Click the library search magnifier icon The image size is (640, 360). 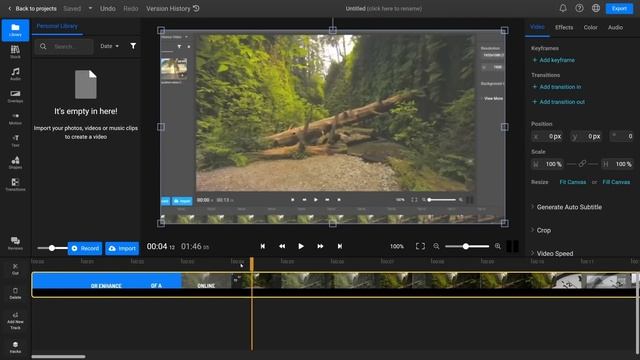(x=43, y=46)
